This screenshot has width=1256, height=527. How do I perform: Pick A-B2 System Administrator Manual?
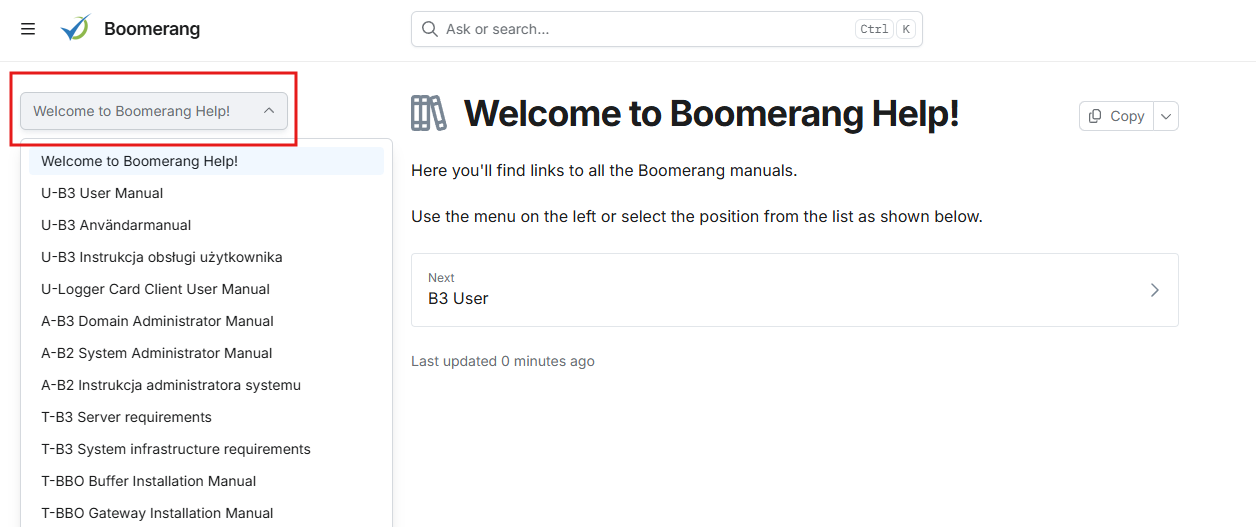point(156,353)
